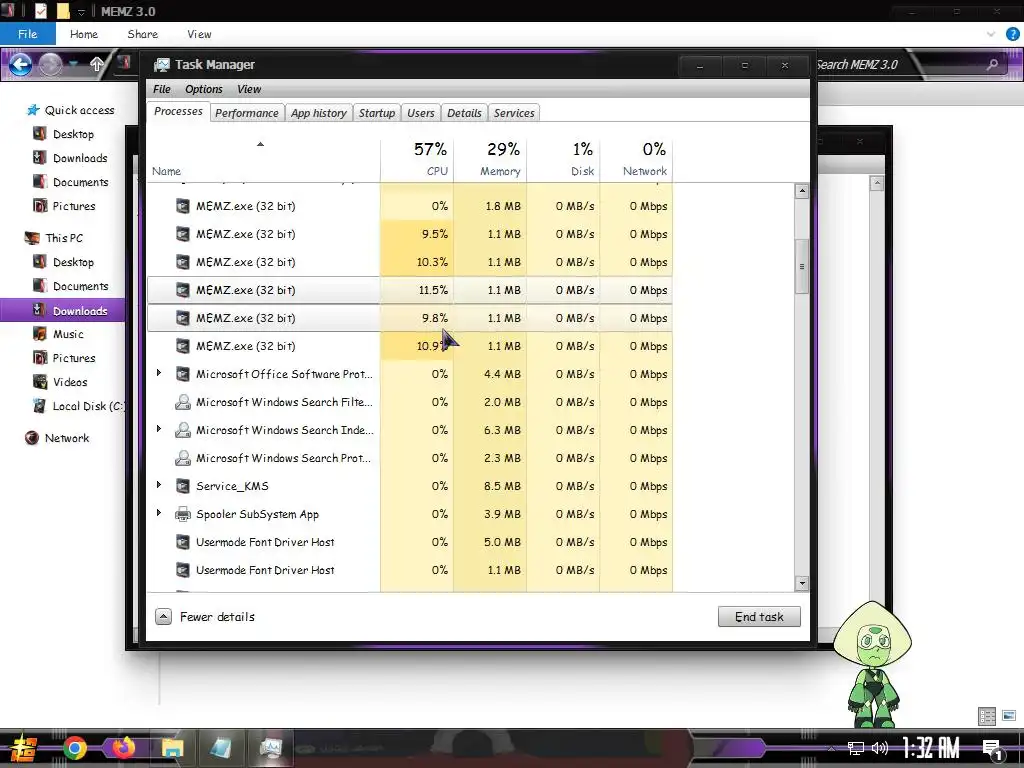Expand Microsoft Windows Search Indexer process

click(x=159, y=429)
